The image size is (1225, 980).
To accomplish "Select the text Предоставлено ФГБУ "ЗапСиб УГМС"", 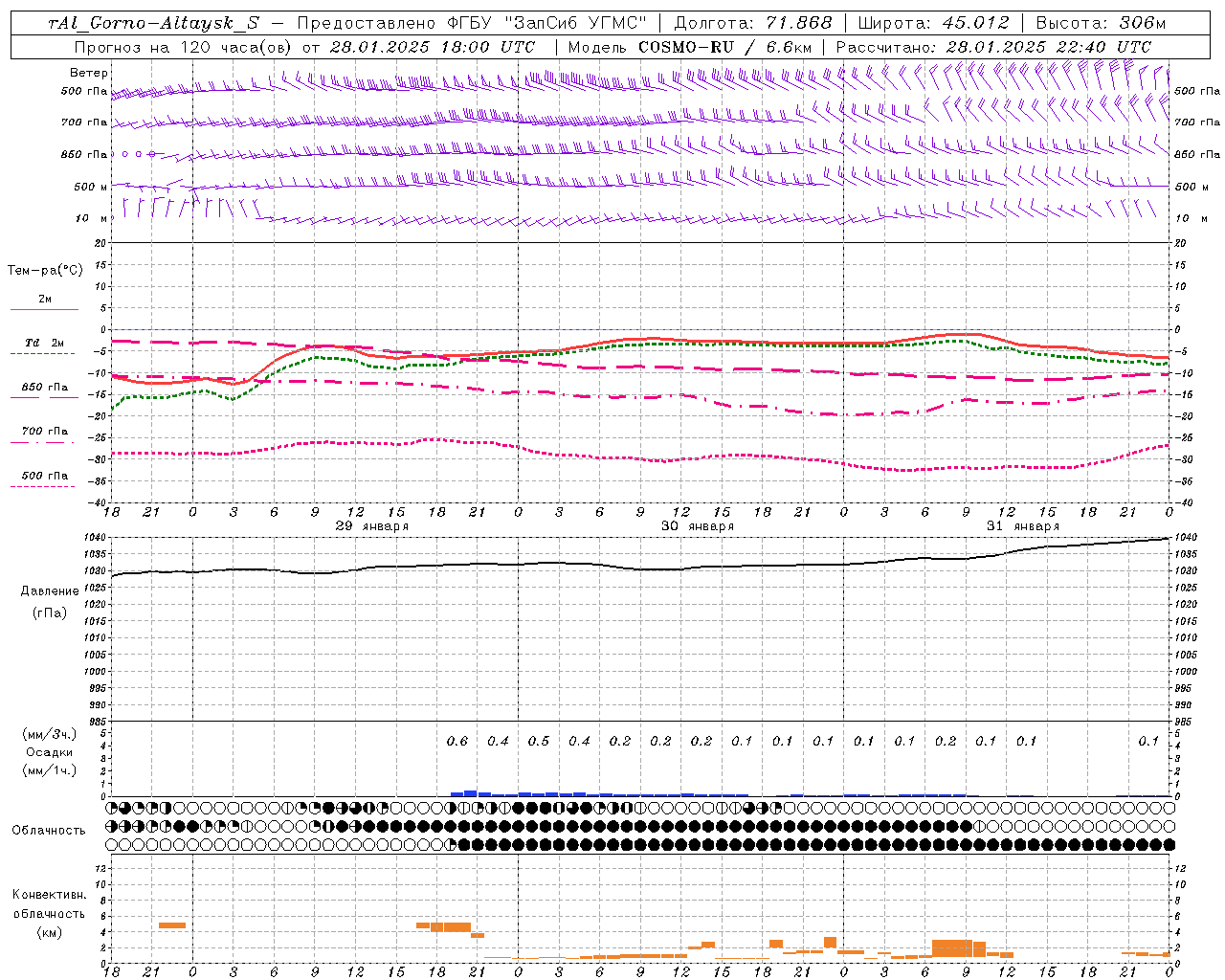I will (x=472, y=23).
